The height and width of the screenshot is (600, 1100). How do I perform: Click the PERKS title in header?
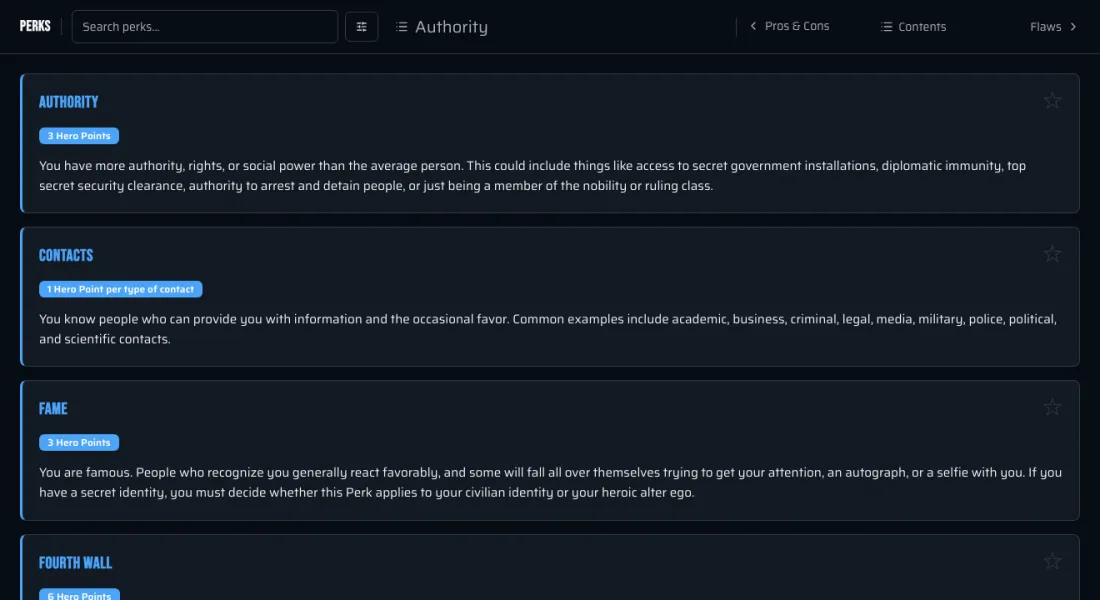(35, 26)
